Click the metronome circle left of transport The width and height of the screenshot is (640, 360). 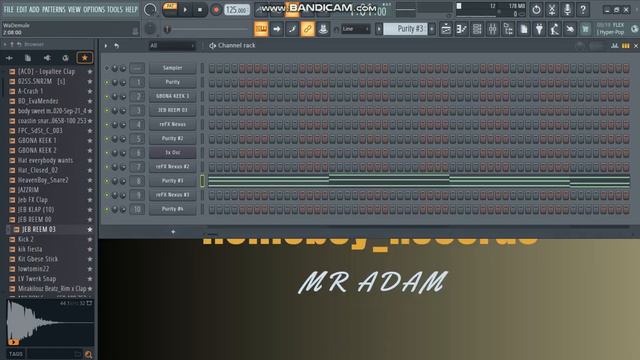(150, 9)
